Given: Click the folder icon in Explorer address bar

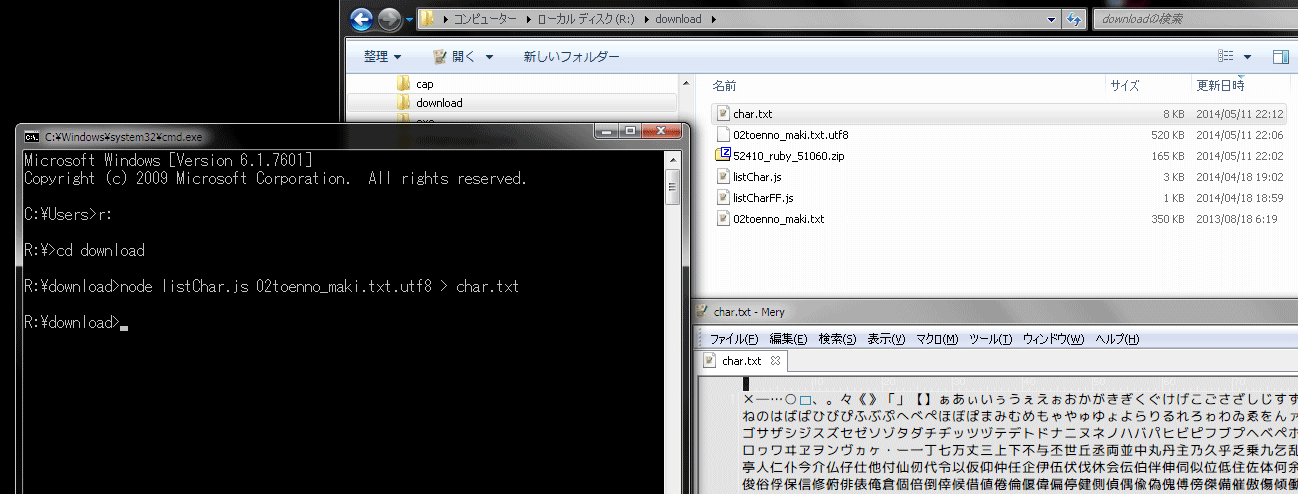Looking at the screenshot, I should [x=427, y=19].
